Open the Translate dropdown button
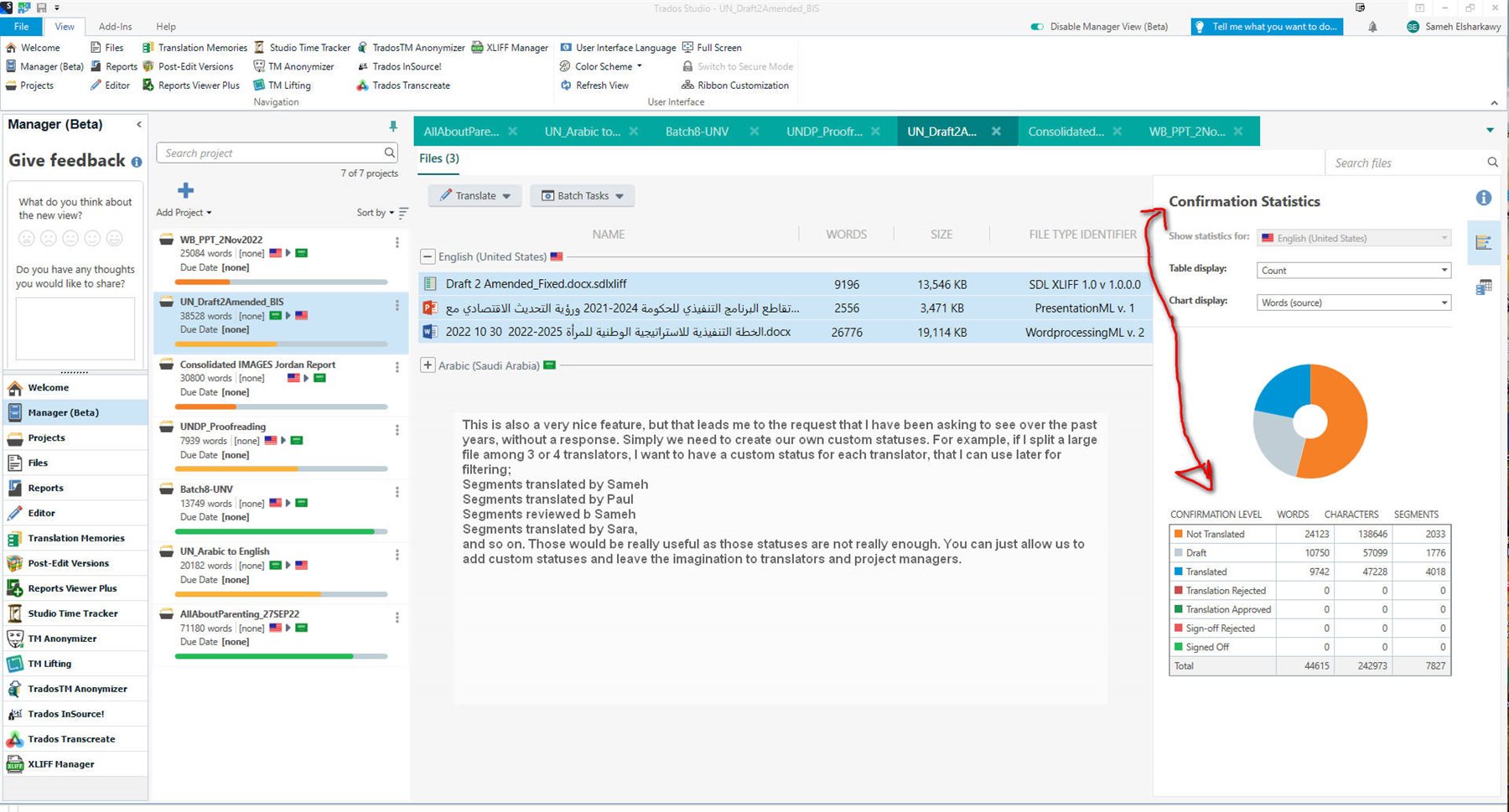Image resolution: width=1509 pixels, height=812 pixels. coord(475,195)
